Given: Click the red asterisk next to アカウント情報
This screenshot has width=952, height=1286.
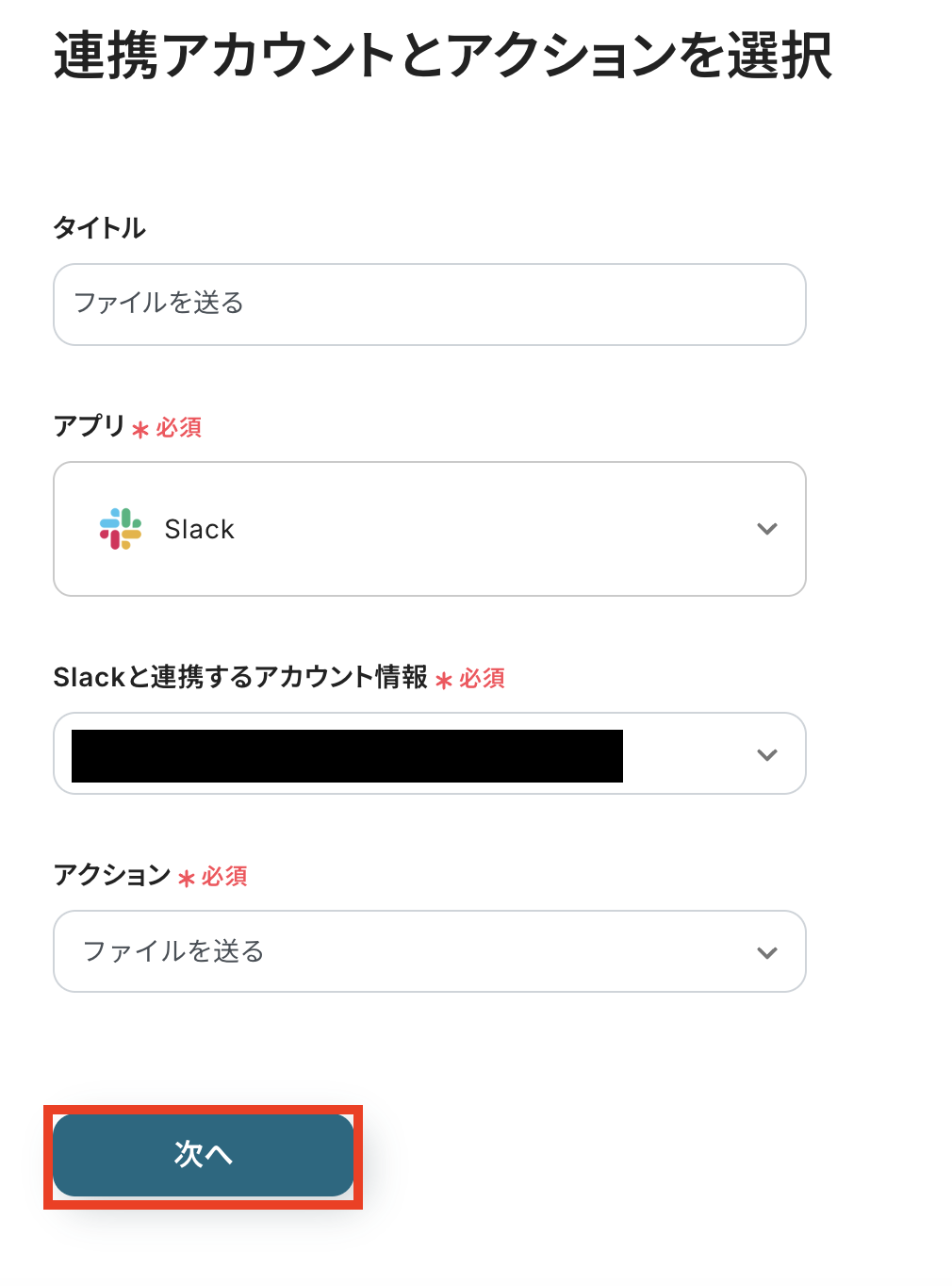Looking at the screenshot, I should click(444, 680).
